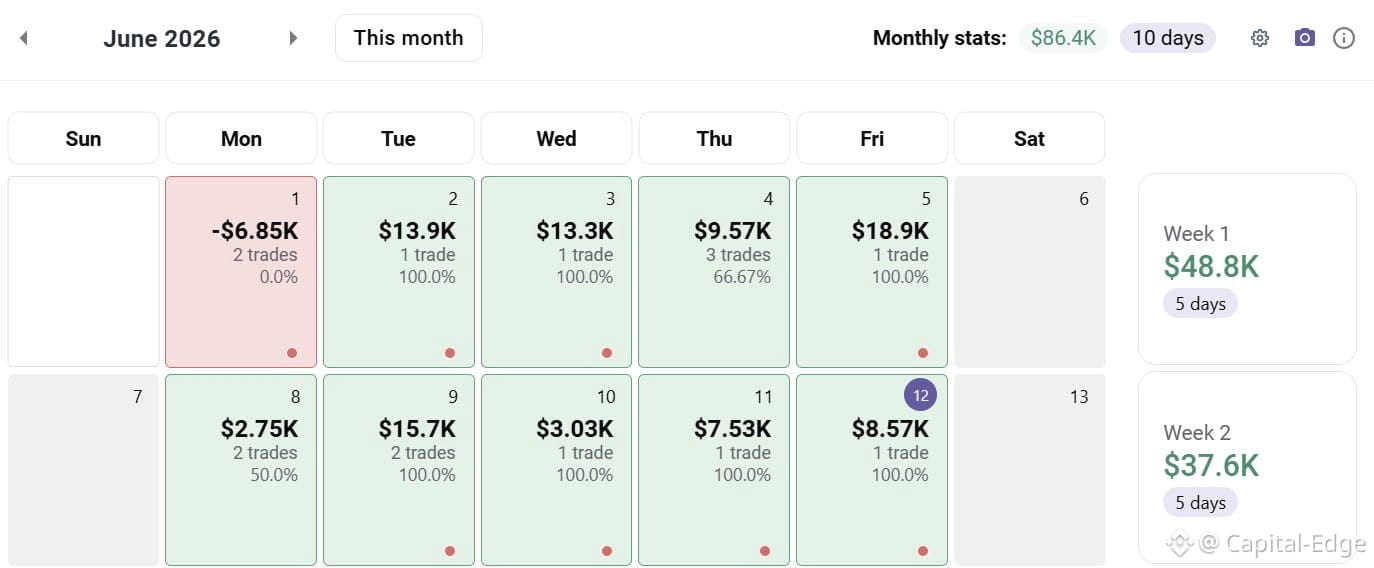Open the Week 2 summary card
The height and width of the screenshot is (568, 1374).
click(1247, 467)
